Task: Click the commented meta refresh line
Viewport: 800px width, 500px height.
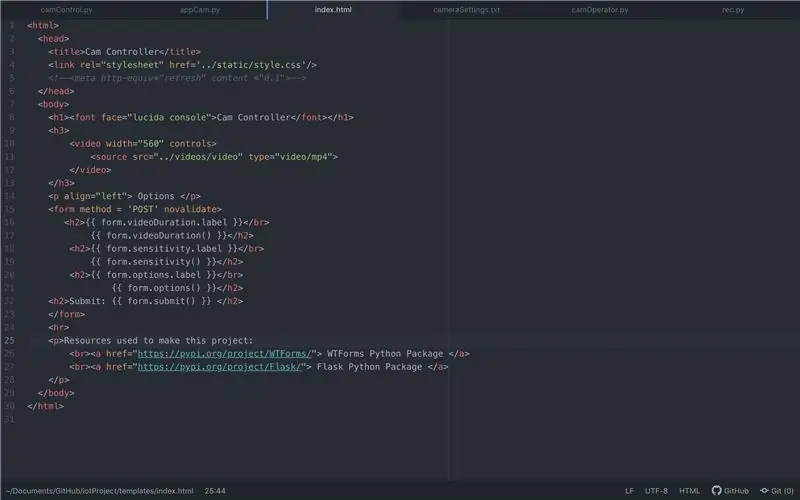Action: 177,78
